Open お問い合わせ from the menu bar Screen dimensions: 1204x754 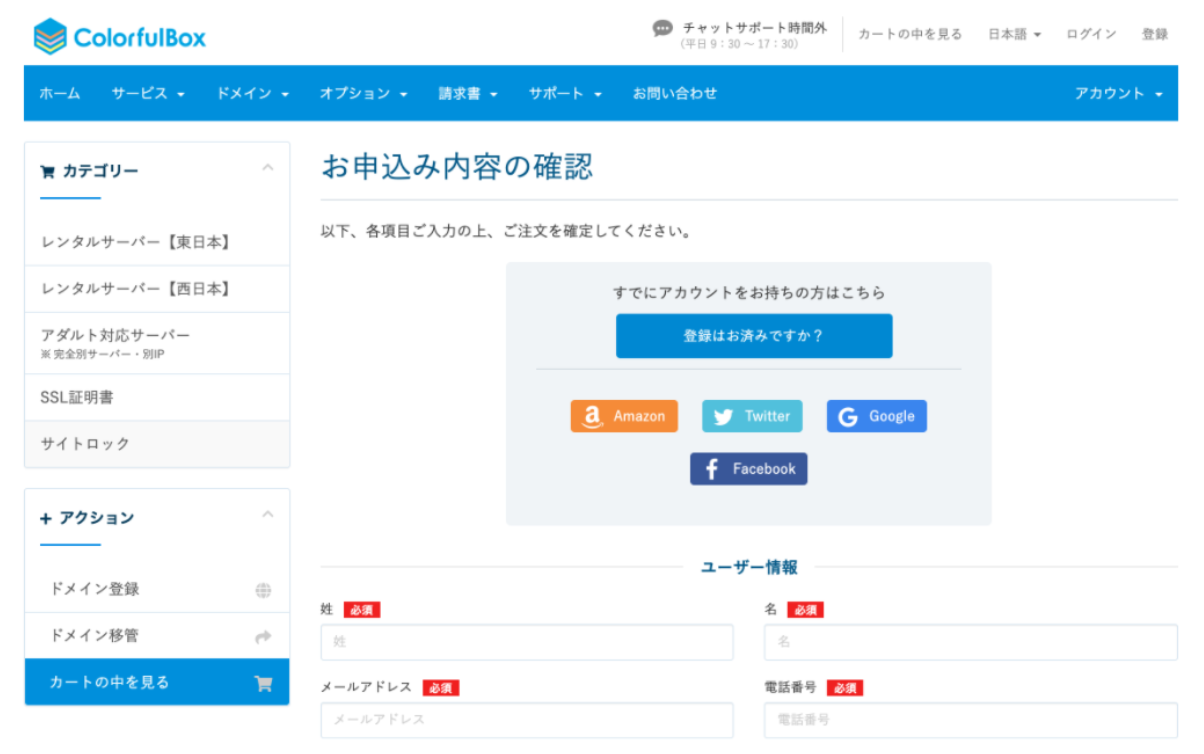tap(674, 93)
